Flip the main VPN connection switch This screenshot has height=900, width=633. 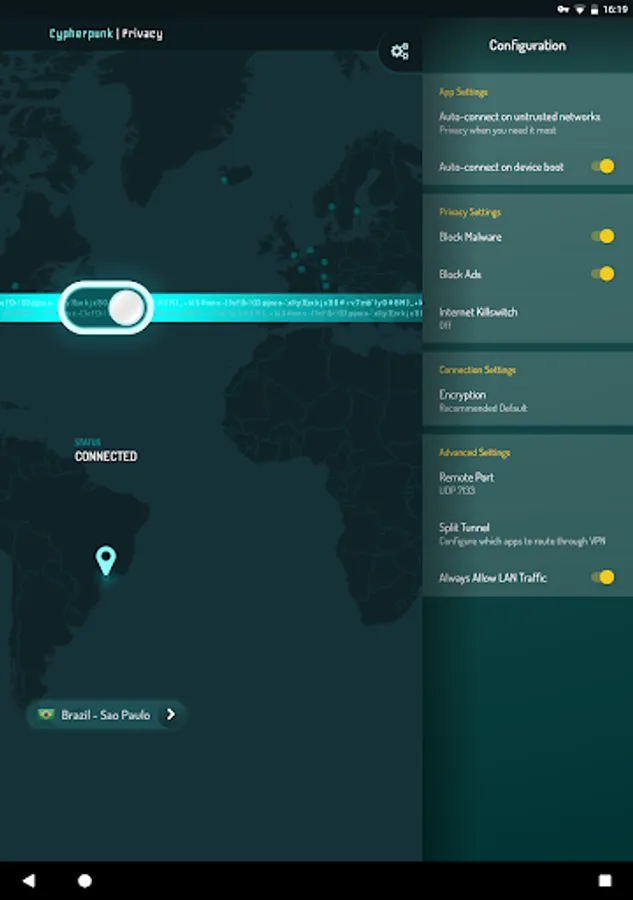[106, 308]
